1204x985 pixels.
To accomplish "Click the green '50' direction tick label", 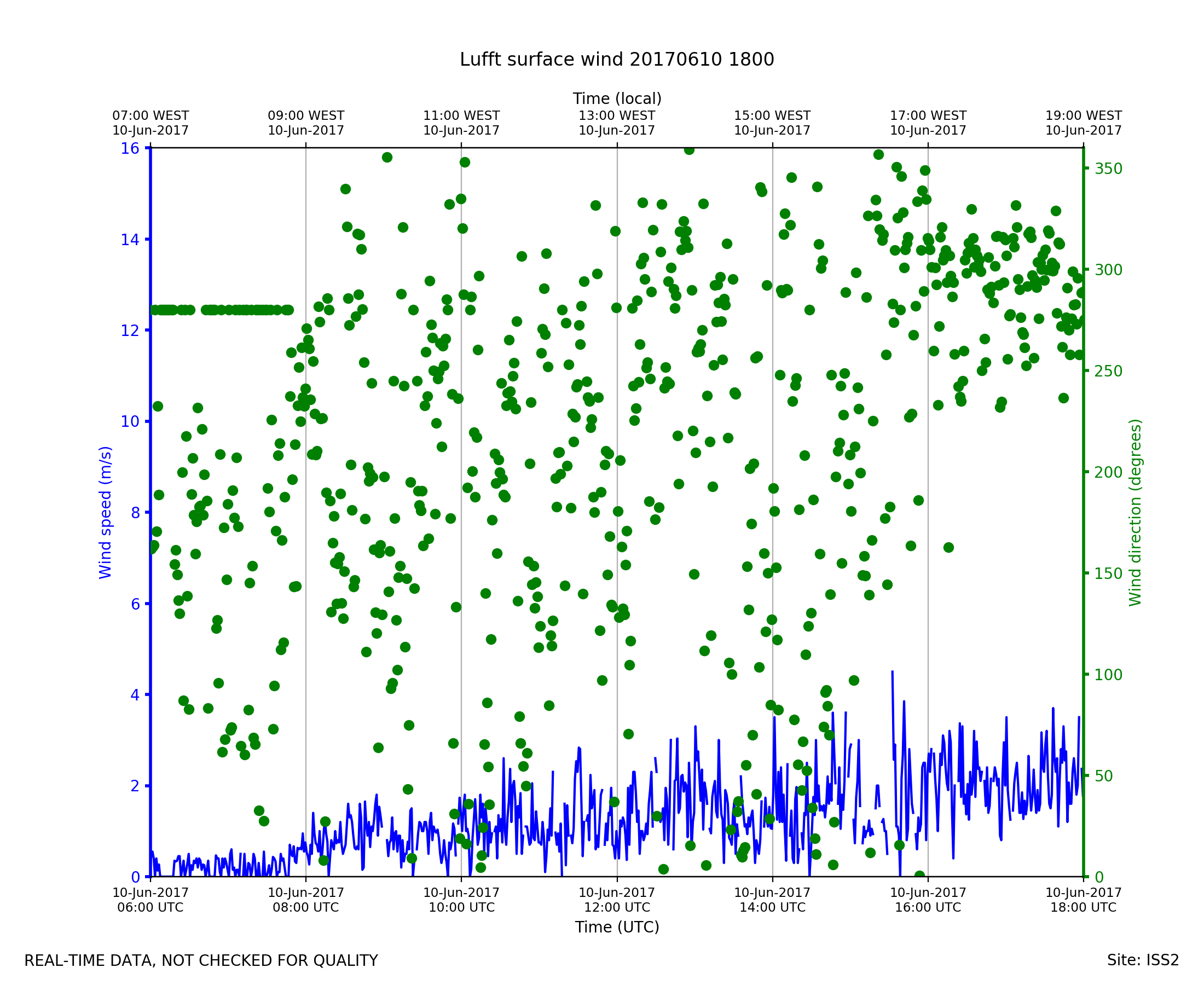I will click(x=1104, y=776).
